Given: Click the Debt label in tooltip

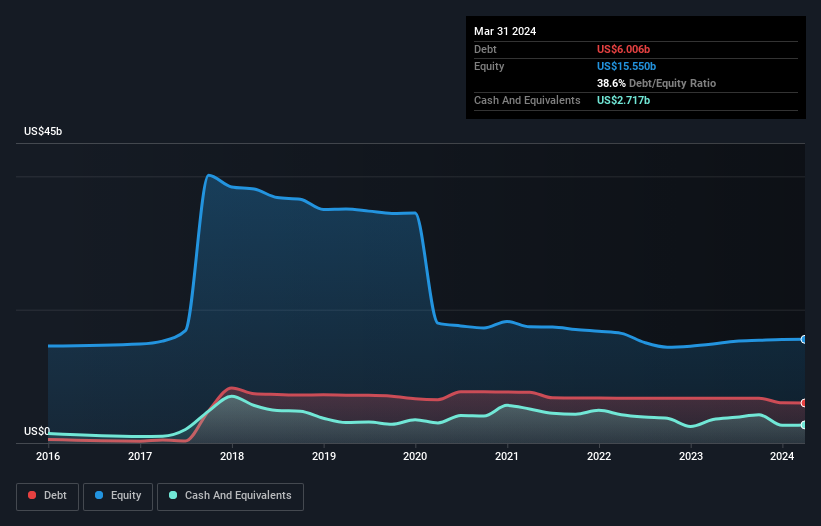Looking at the screenshot, I should [485, 49].
